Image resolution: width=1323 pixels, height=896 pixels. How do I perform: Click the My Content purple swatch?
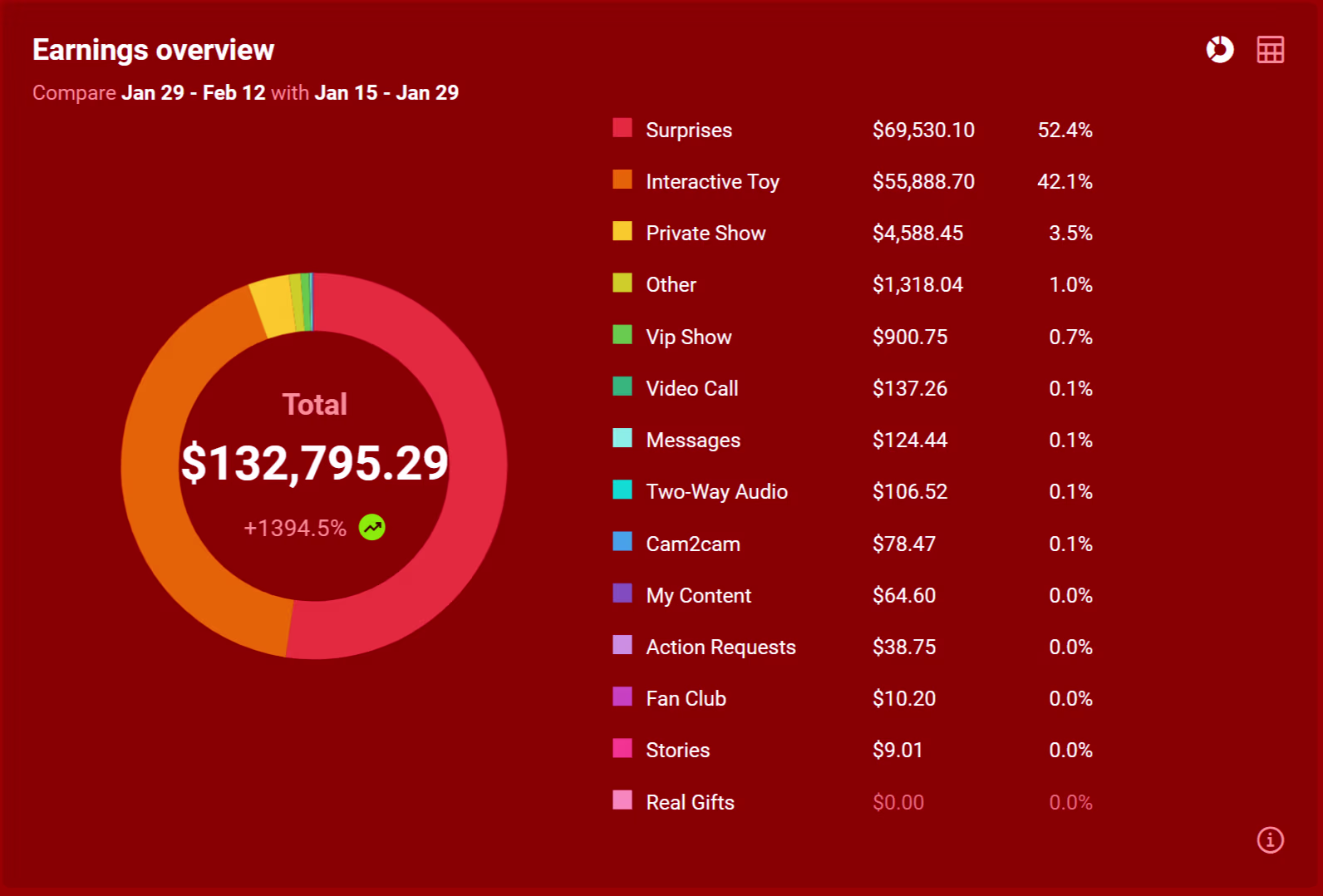(622, 593)
